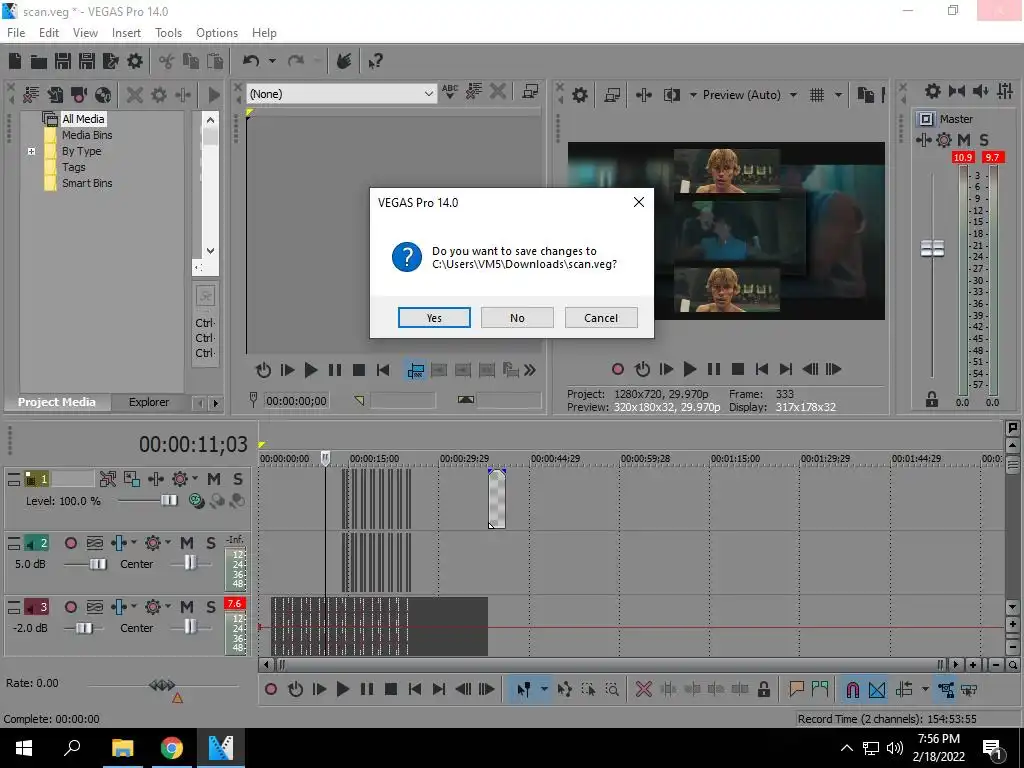The width and height of the screenshot is (1024, 768).
Task: Open the File menu
Action: point(16,33)
